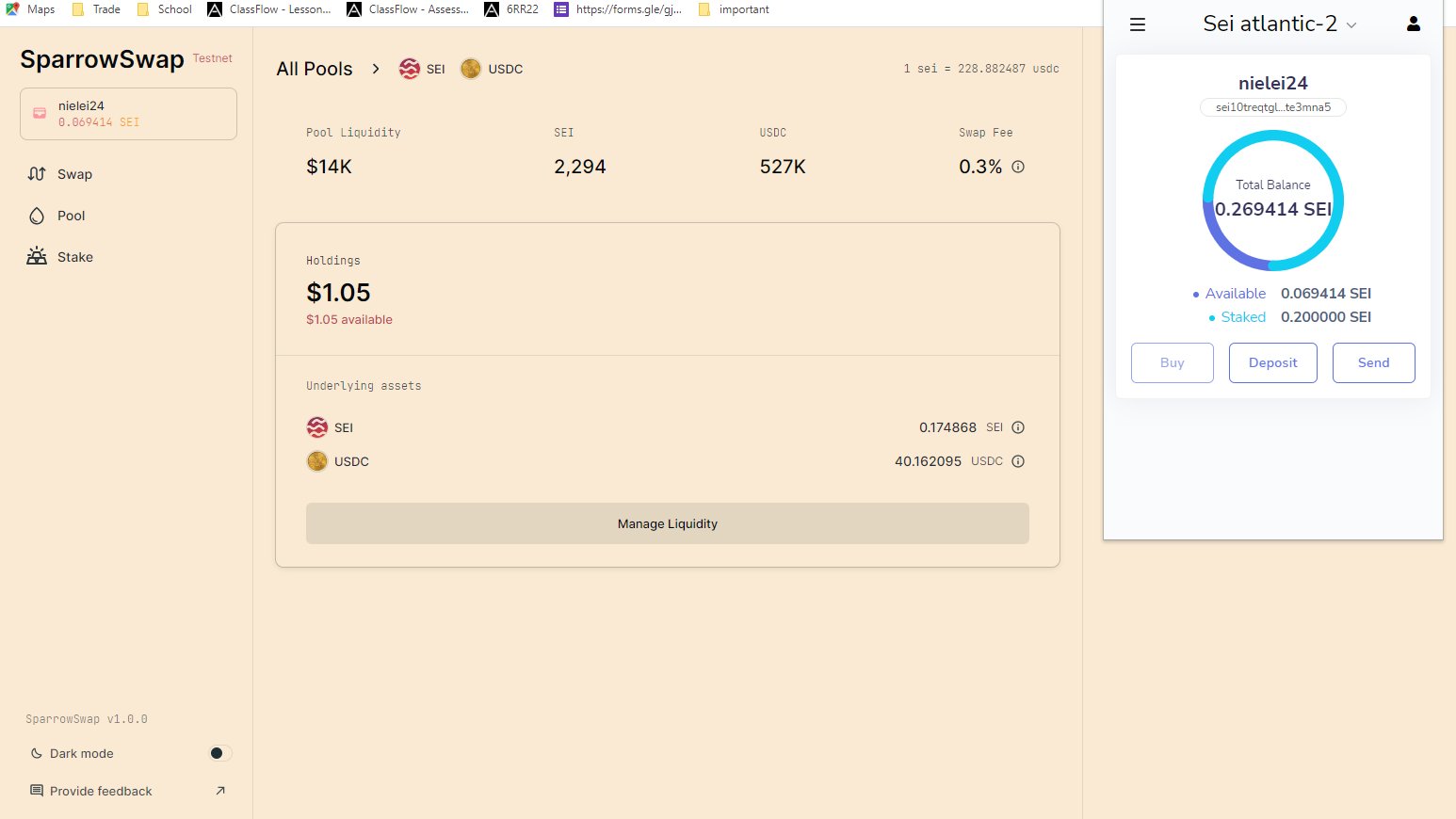The width and height of the screenshot is (1456, 819).
Task: Click the 2,294 SEI value
Action: [x=580, y=167]
